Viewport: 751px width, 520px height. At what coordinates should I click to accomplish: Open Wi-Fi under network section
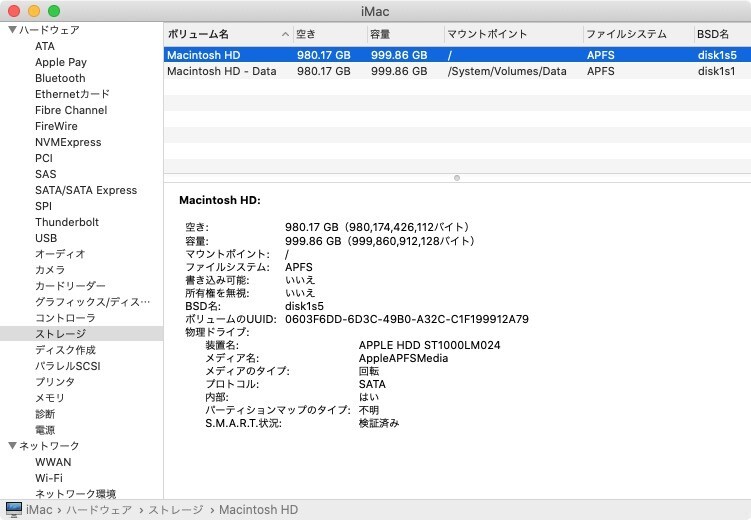tap(49, 478)
